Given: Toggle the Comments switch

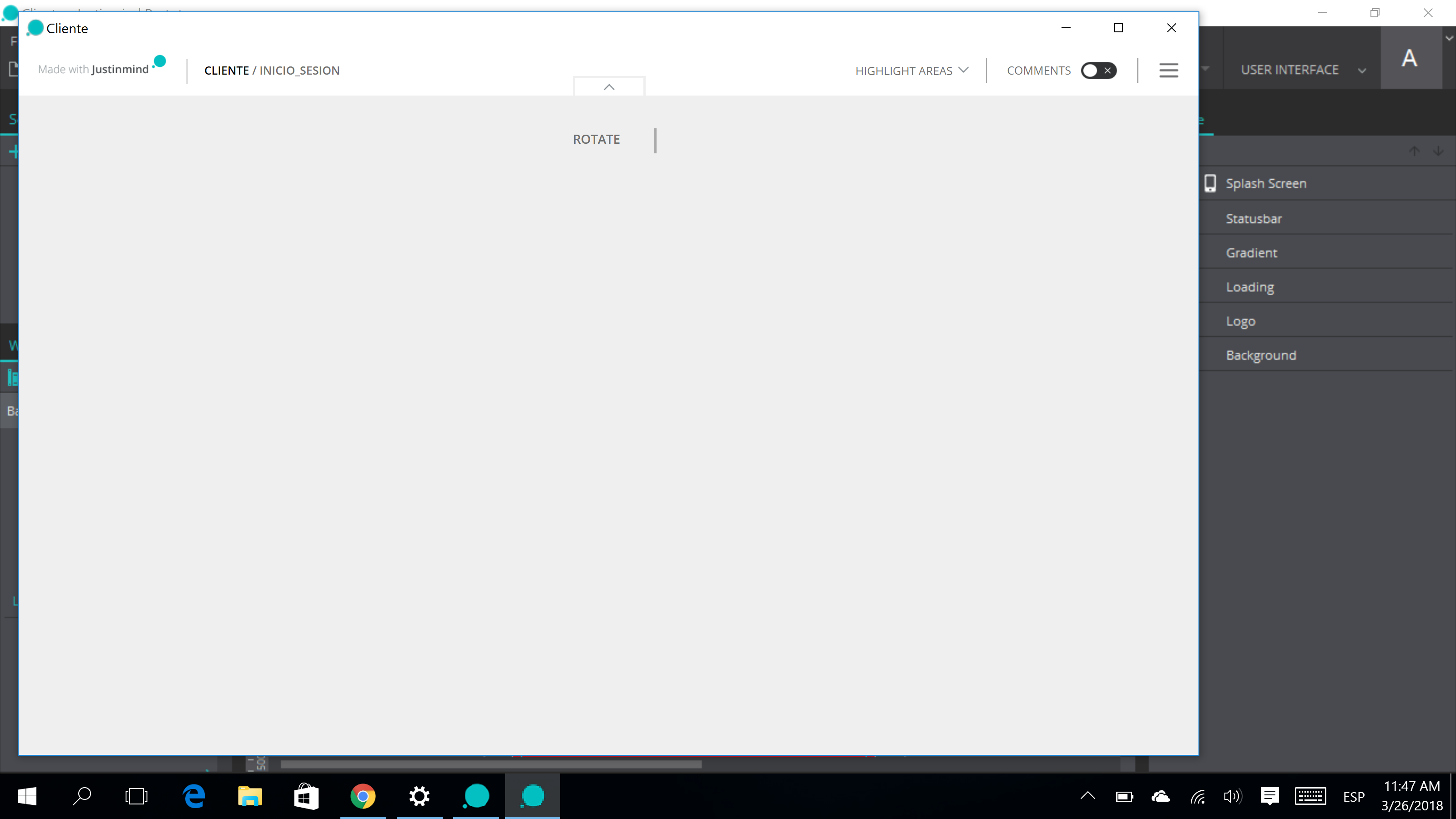Looking at the screenshot, I should 1098,70.
